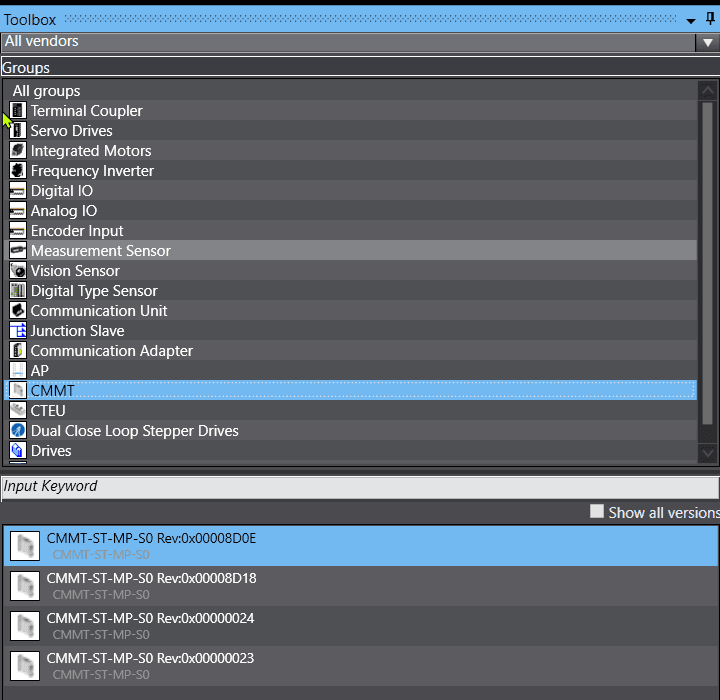Select All groups in the list
This screenshot has width=720, height=700.
pyautogui.click(x=351, y=90)
